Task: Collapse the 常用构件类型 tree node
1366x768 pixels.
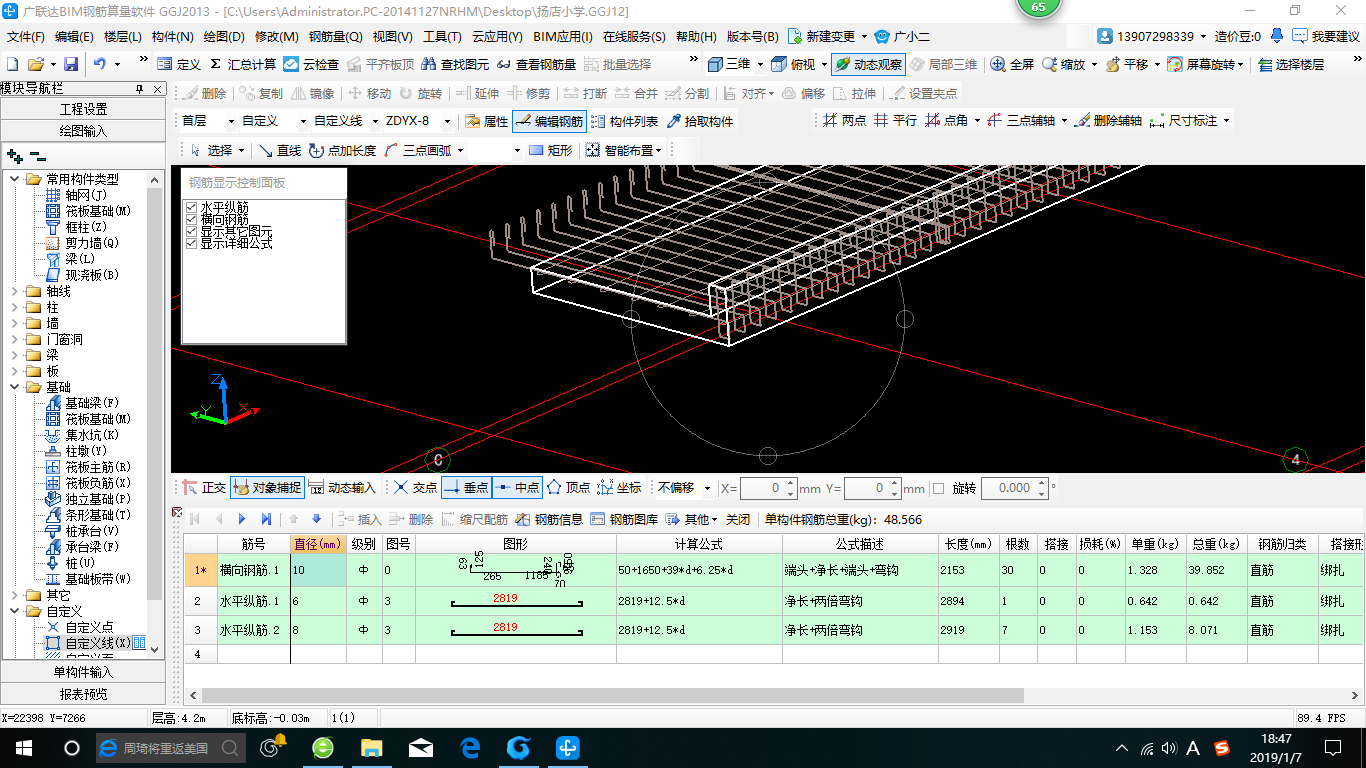Action: pos(14,179)
